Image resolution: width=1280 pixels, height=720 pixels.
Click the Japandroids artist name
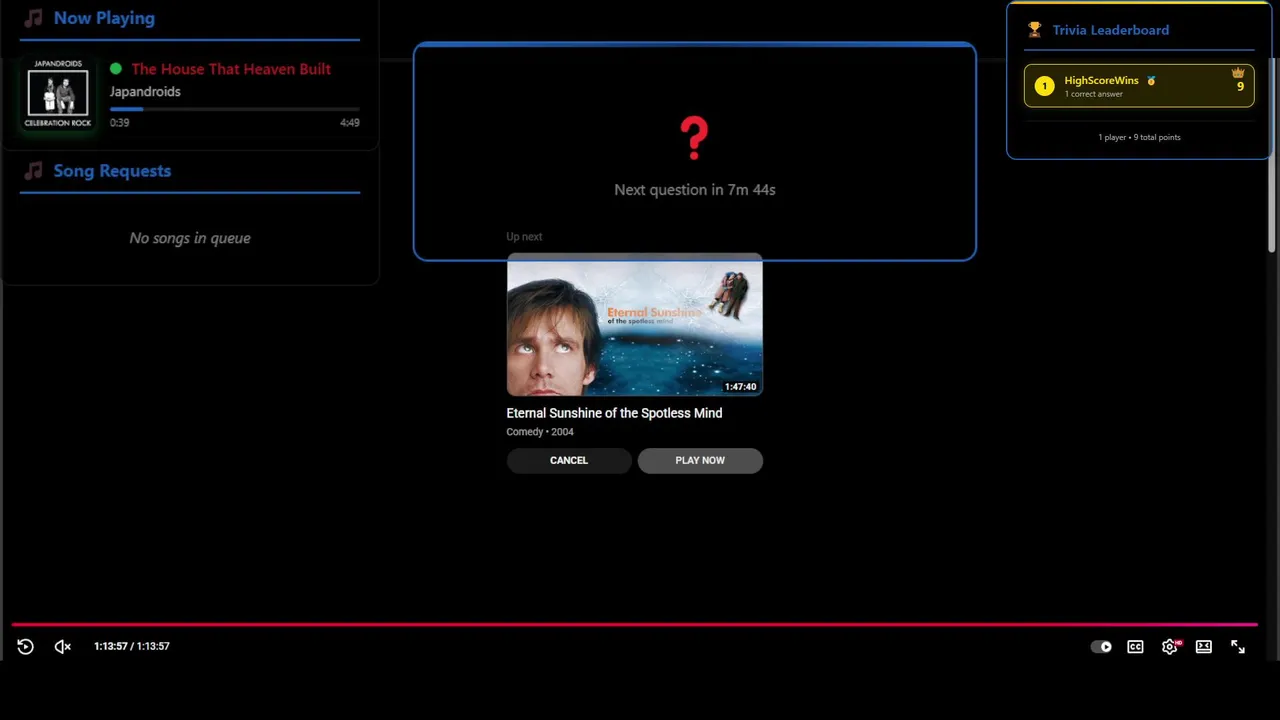pyautogui.click(x=145, y=91)
